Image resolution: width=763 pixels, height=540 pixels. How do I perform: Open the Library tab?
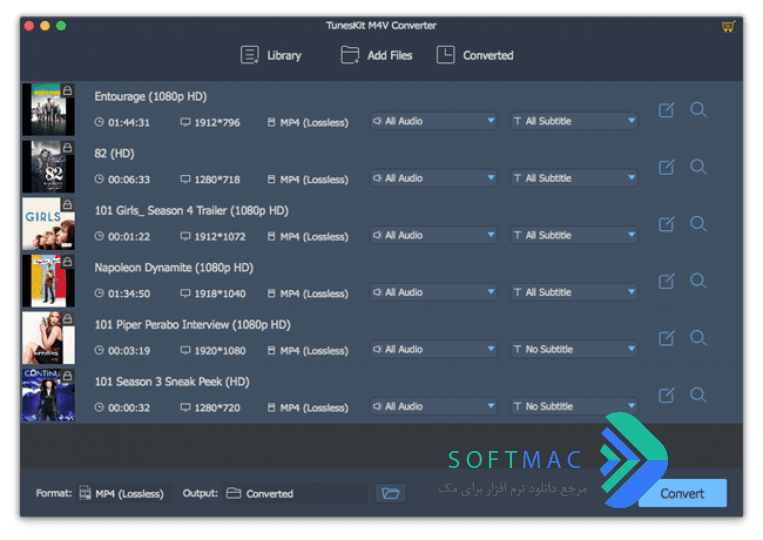click(271, 55)
